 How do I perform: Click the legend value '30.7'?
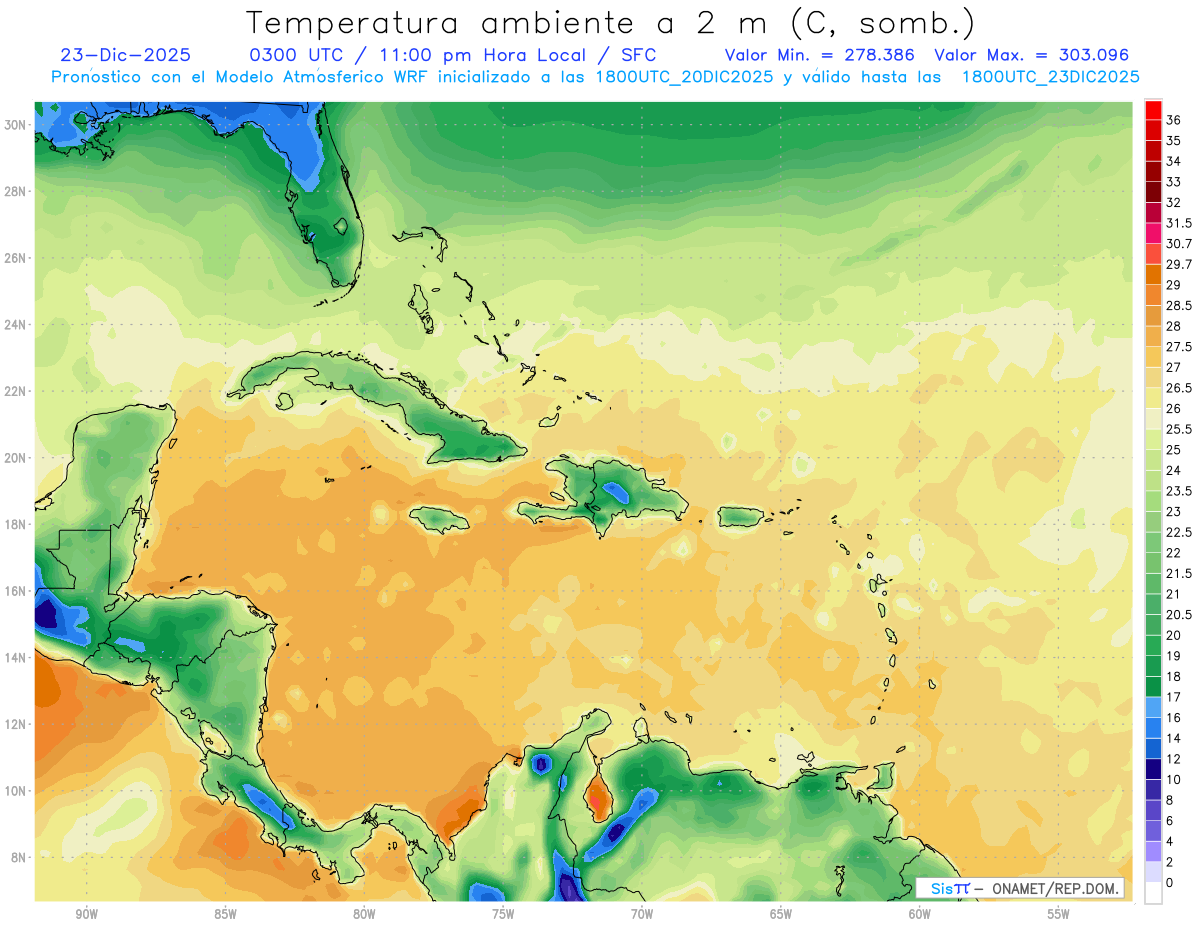tap(1179, 244)
